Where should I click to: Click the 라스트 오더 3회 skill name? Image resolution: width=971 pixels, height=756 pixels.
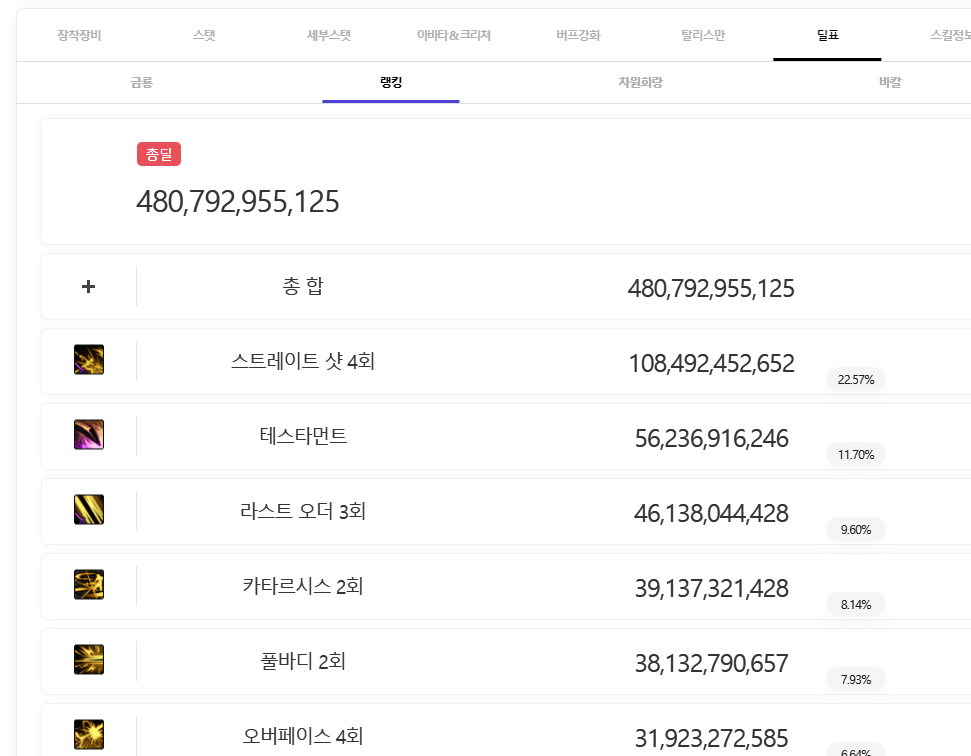(x=303, y=512)
